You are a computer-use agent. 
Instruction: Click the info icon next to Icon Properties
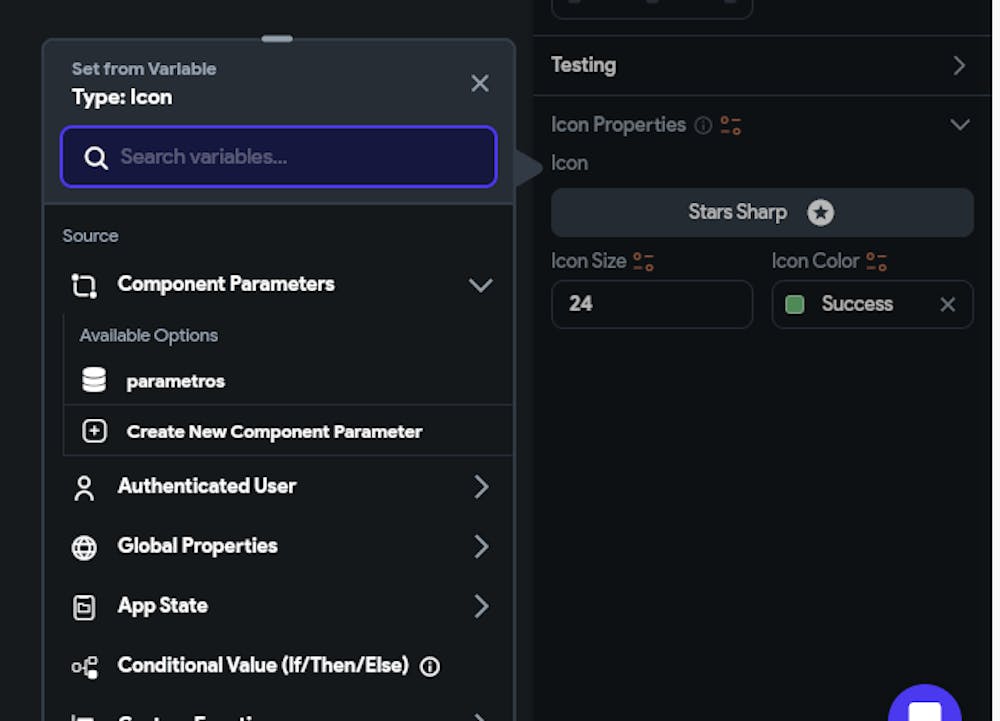pos(703,126)
